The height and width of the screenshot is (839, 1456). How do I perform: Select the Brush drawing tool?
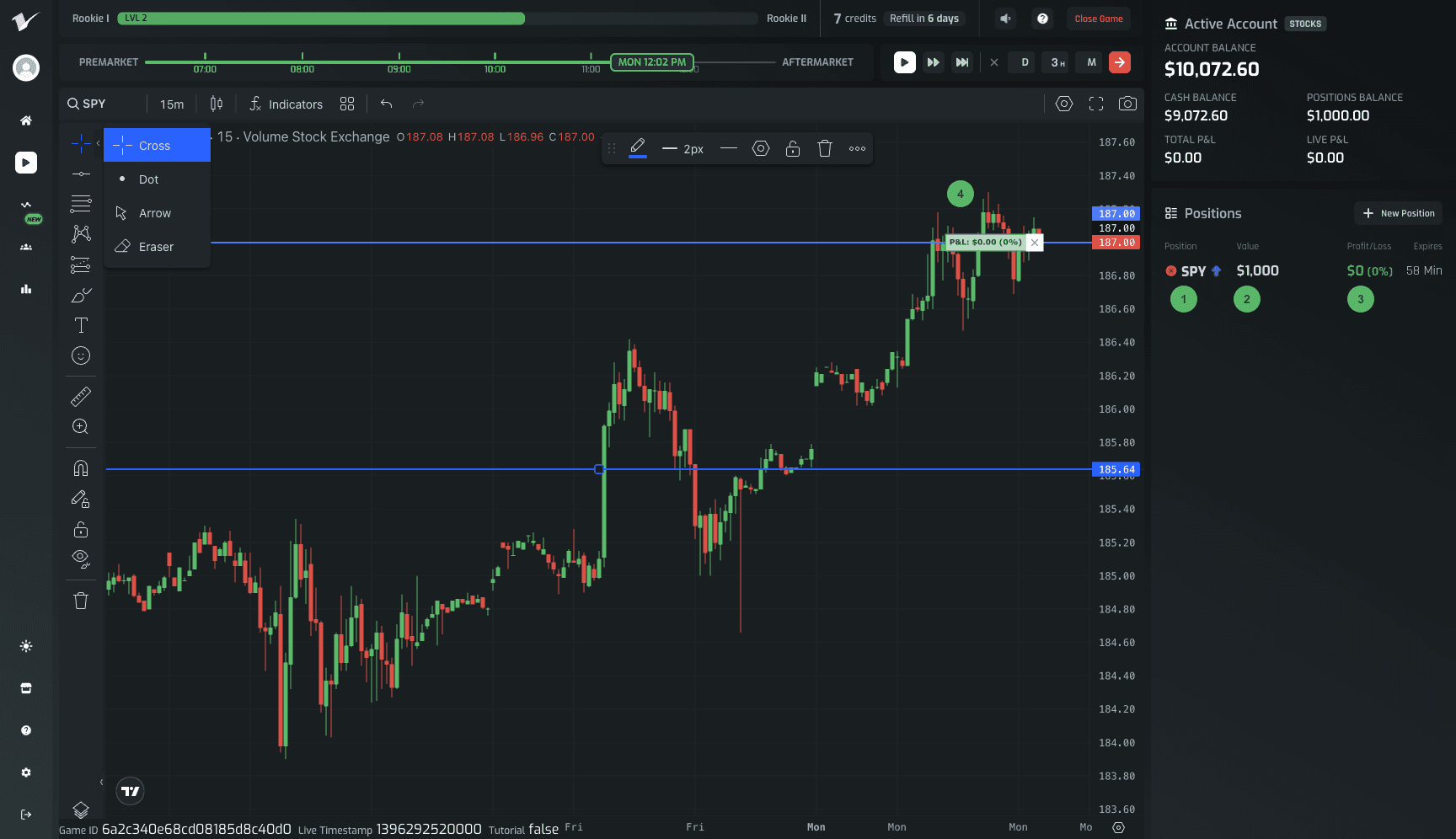[81, 295]
